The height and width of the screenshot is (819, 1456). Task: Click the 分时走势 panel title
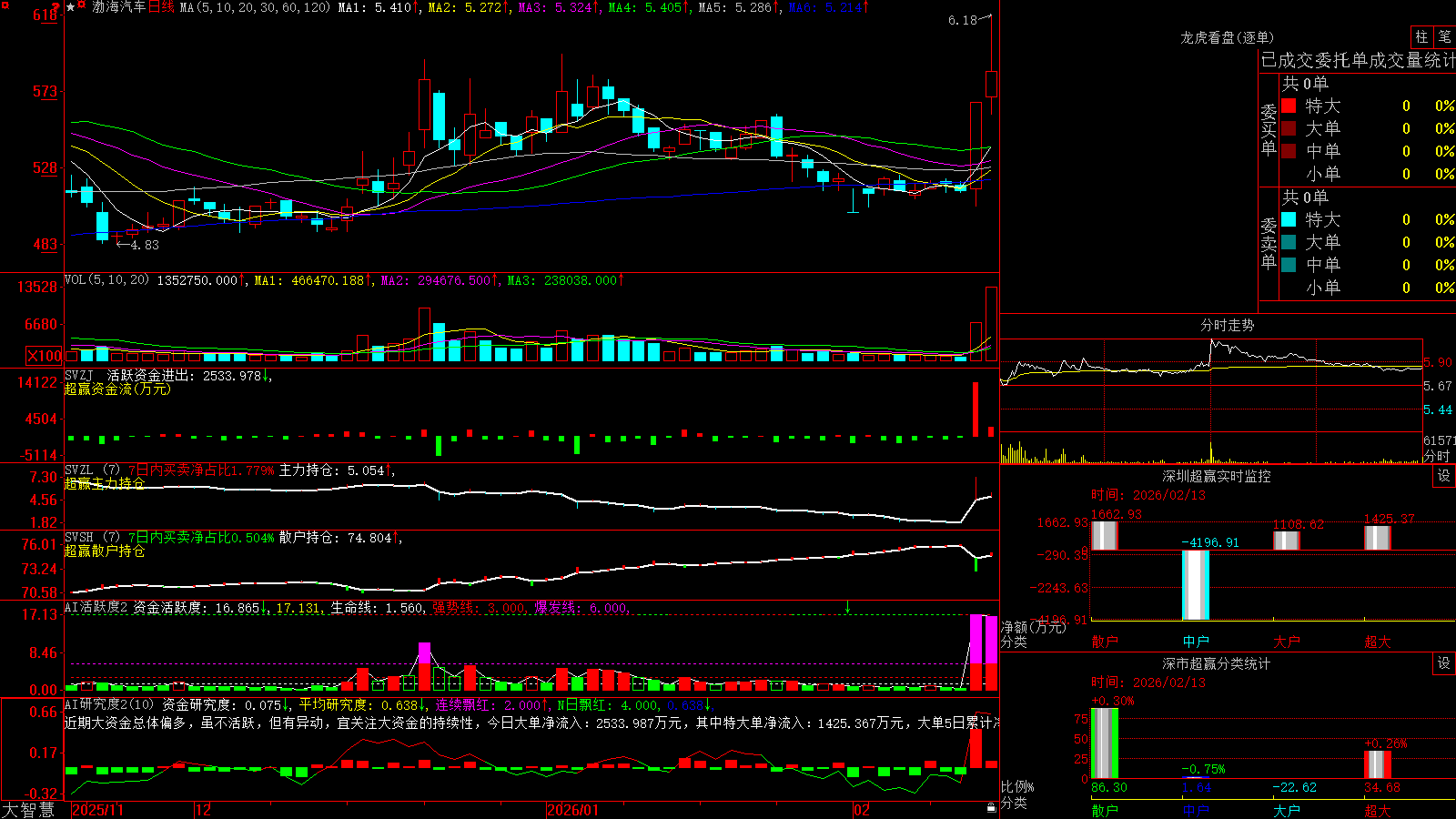point(1228,325)
